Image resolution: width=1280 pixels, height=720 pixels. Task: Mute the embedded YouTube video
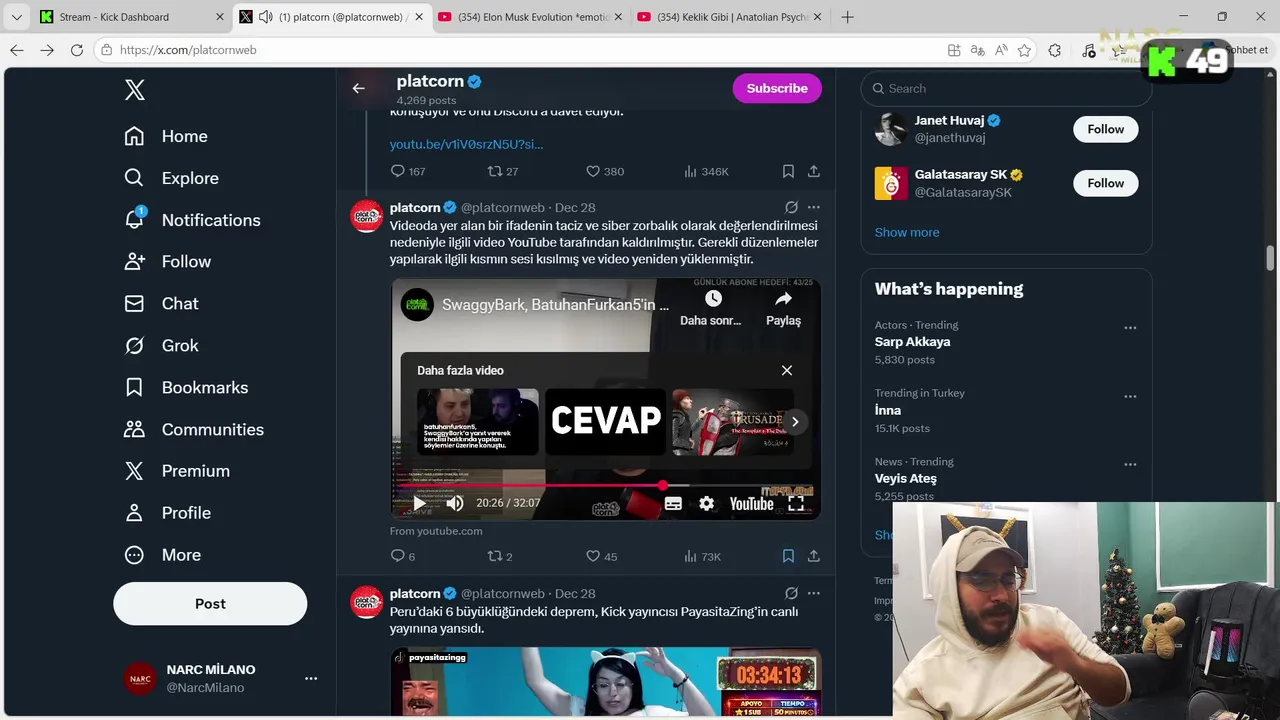coord(455,503)
